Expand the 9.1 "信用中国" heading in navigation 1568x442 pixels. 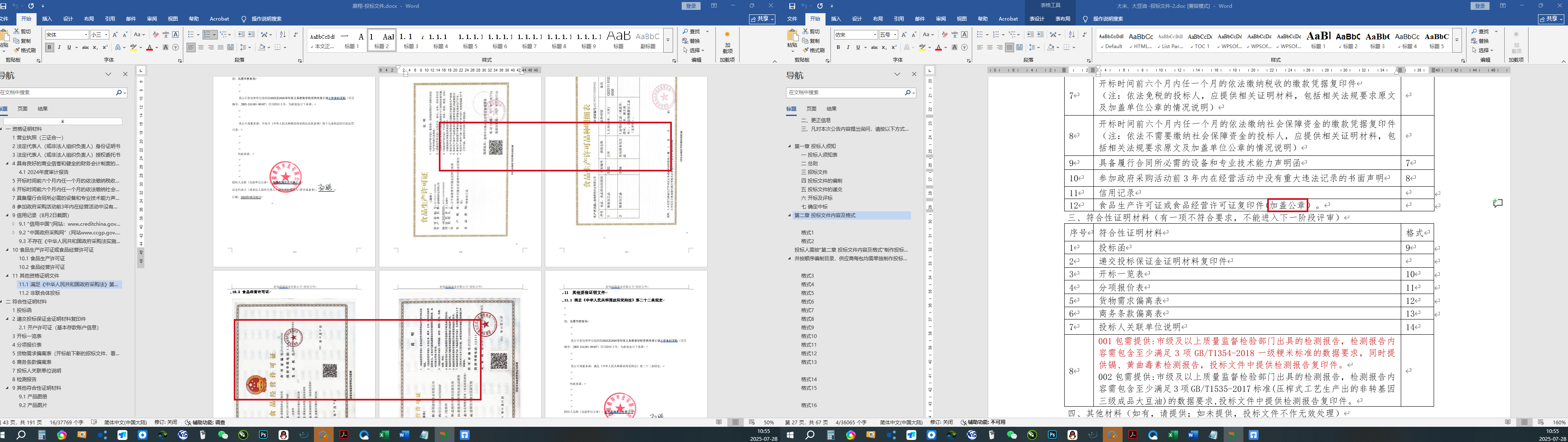coord(14,224)
